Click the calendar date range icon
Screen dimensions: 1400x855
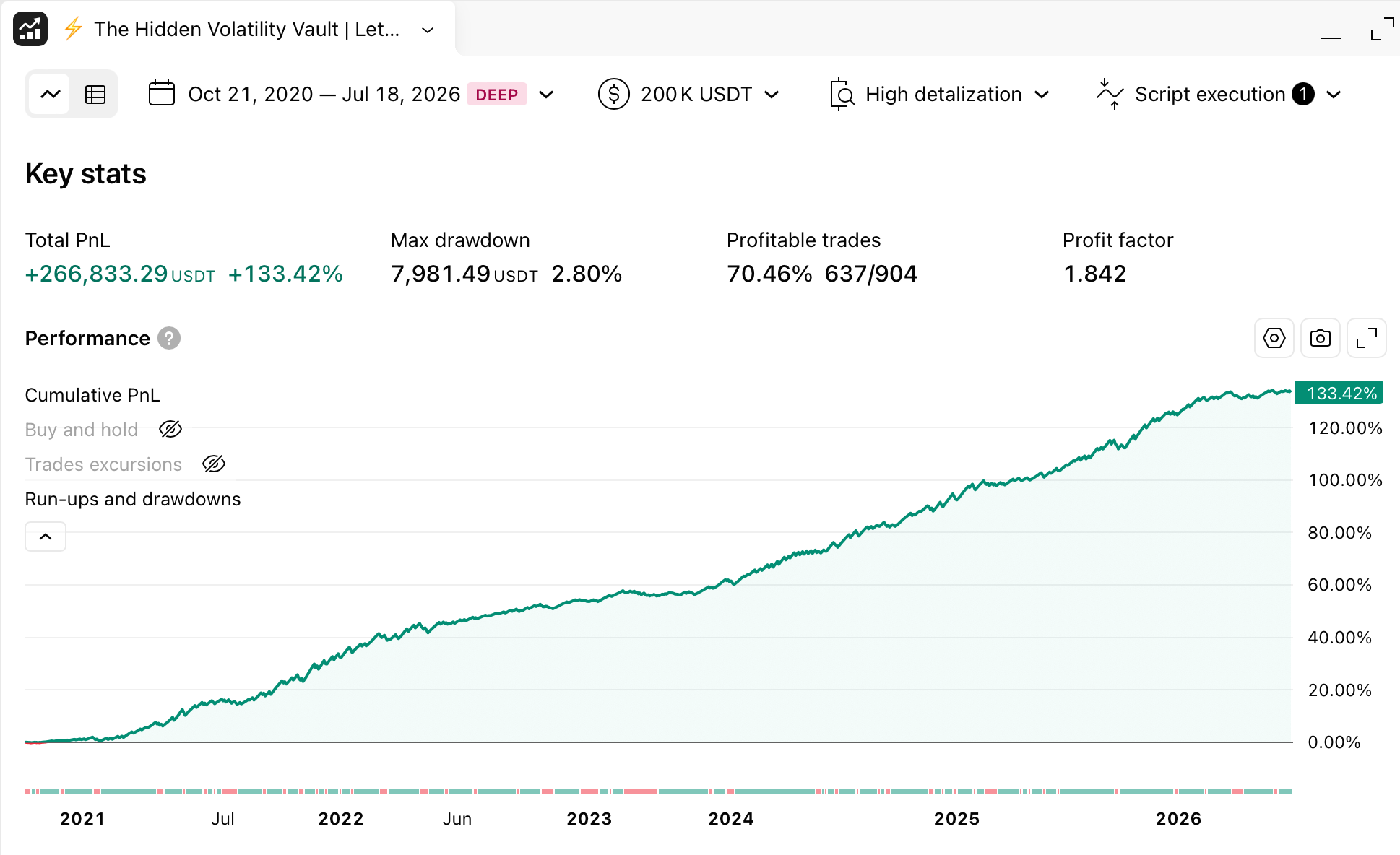[x=162, y=94]
